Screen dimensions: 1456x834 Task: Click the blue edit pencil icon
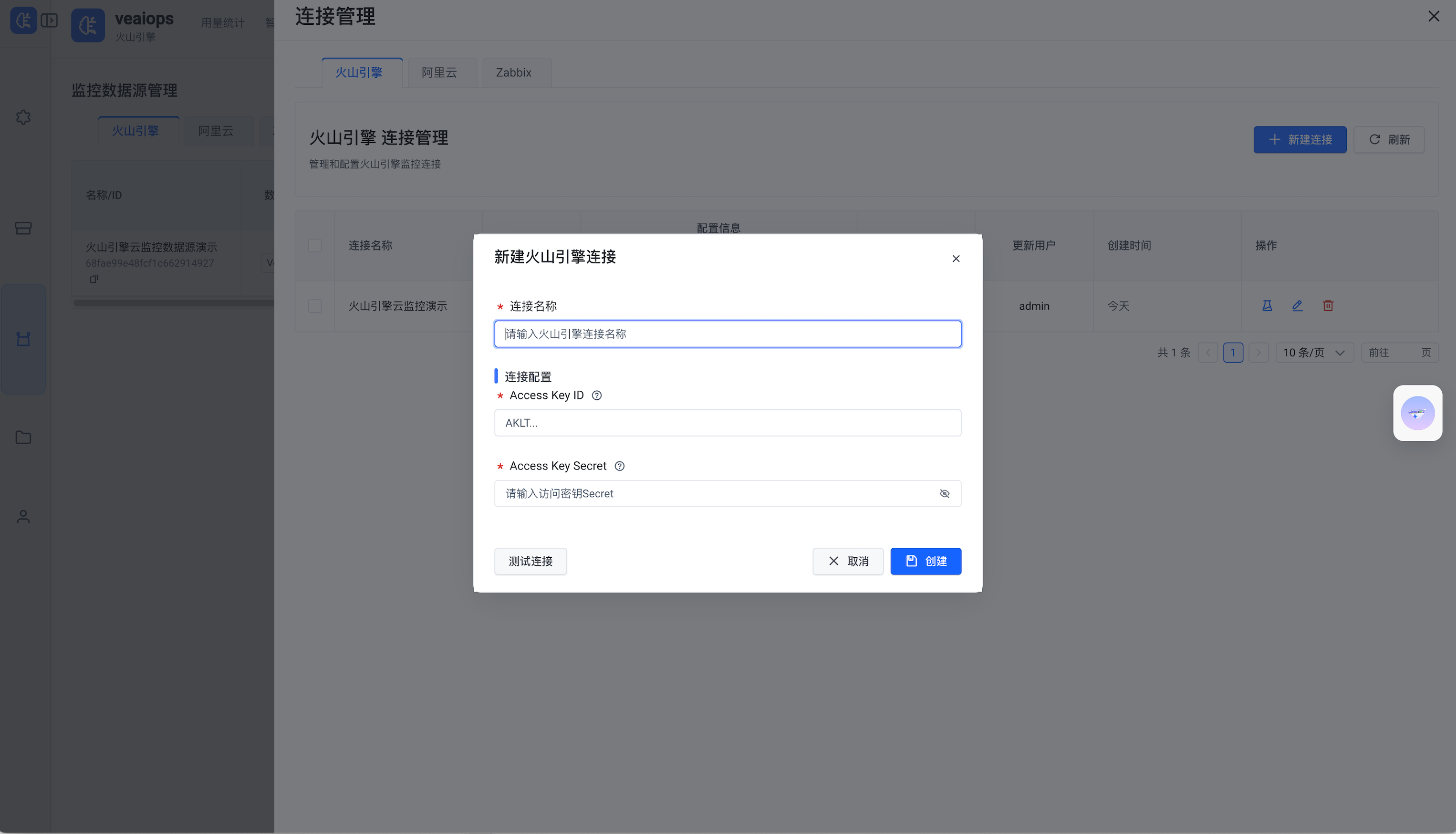[x=1297, y=305]
